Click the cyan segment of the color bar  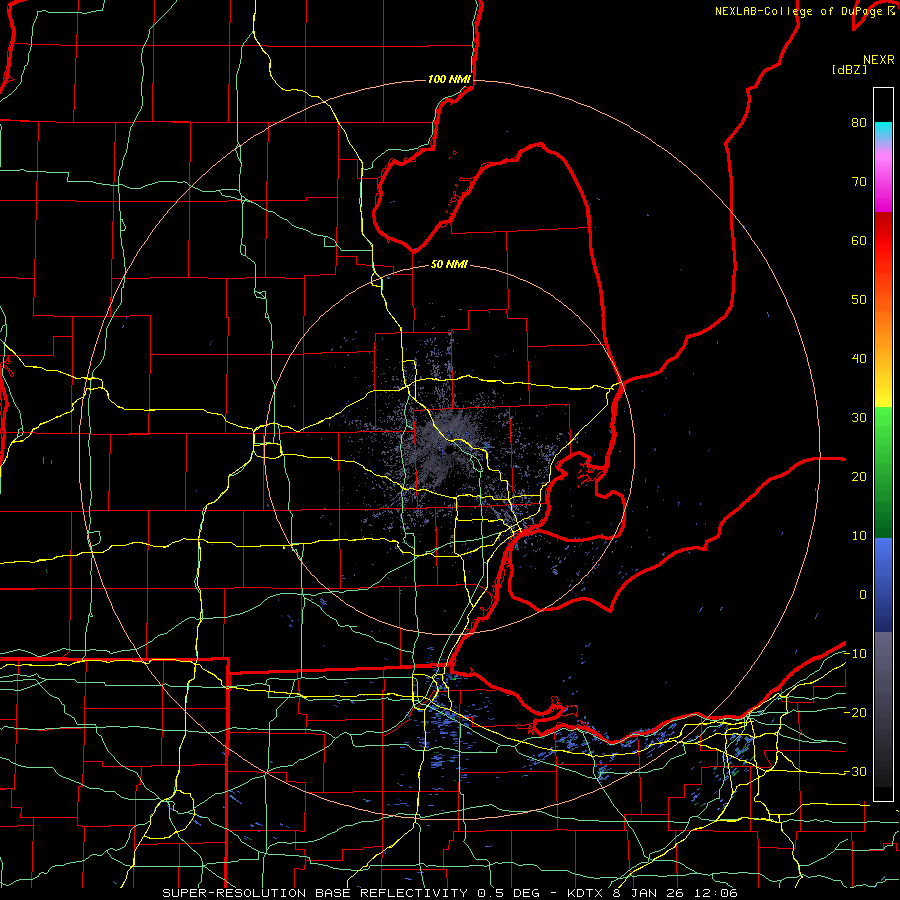883,132
